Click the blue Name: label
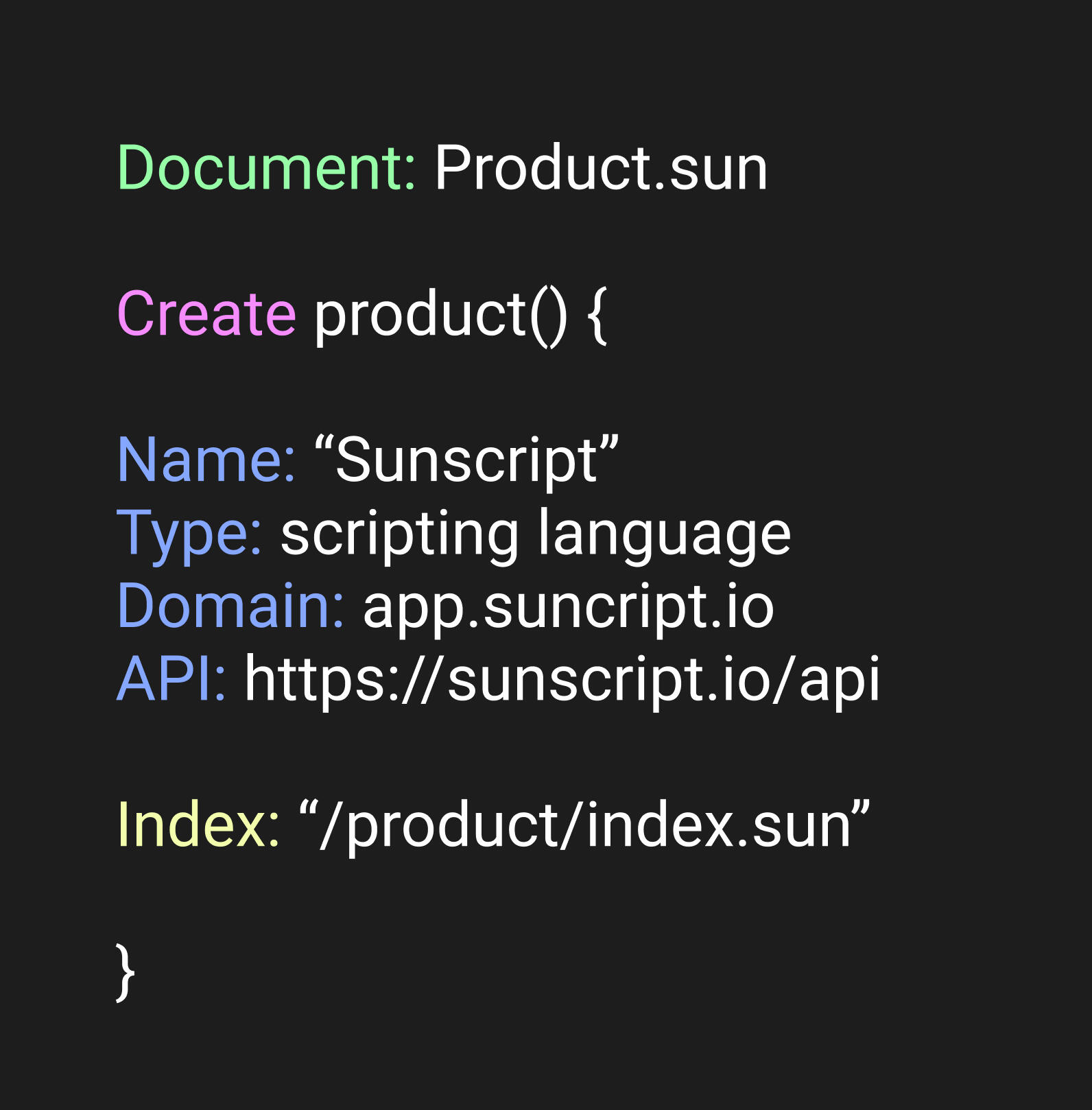 [x=206, y=460]
